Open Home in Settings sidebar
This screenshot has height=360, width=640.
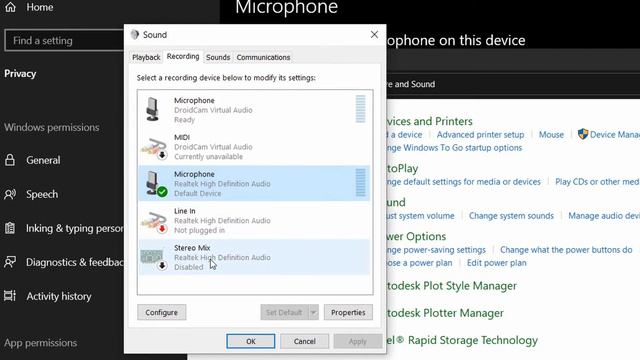(40, 7)
